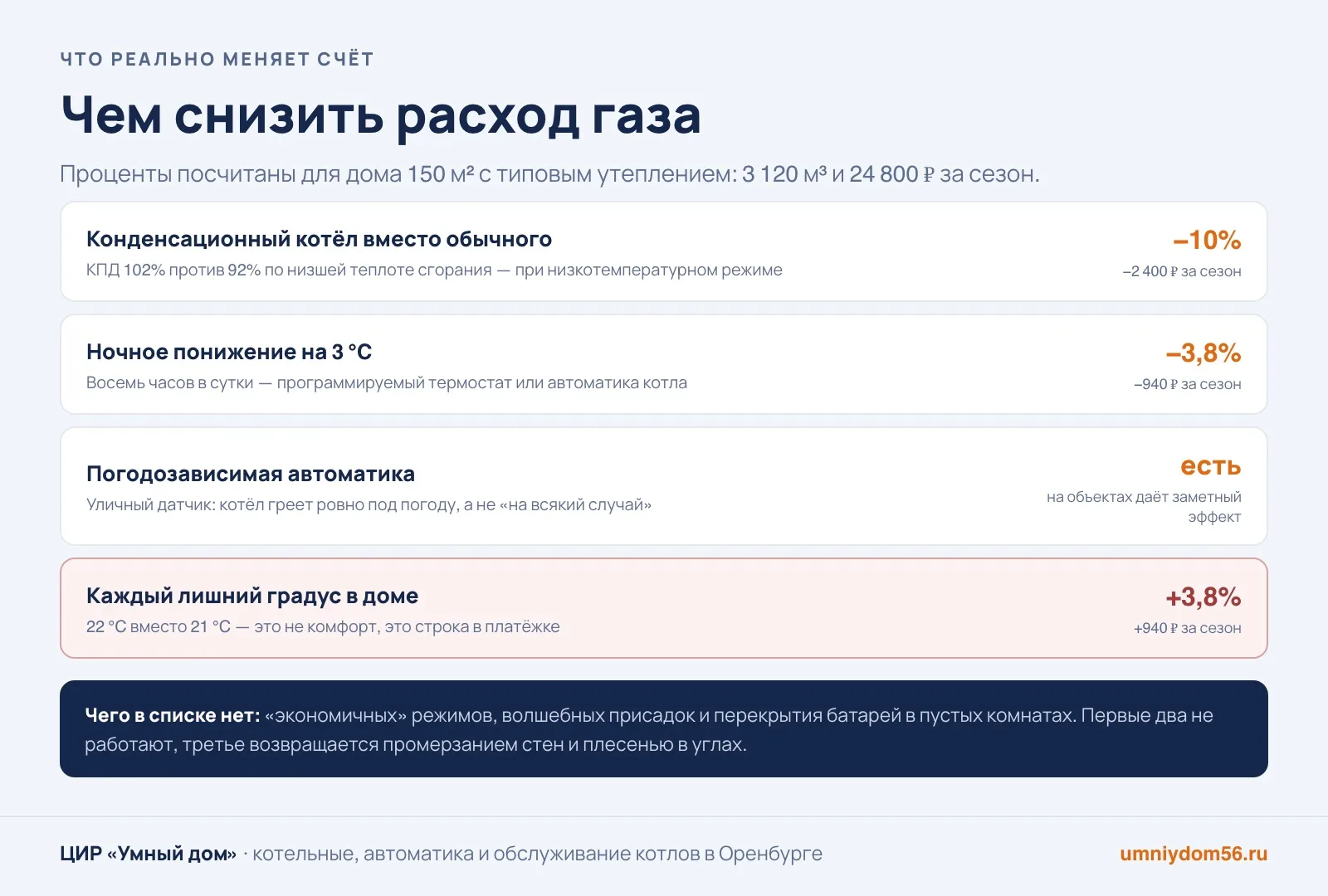Select the note "на объектах даёт заметный эффект"
This screenshot has height=896, width=1328.
click(1144, 507)
